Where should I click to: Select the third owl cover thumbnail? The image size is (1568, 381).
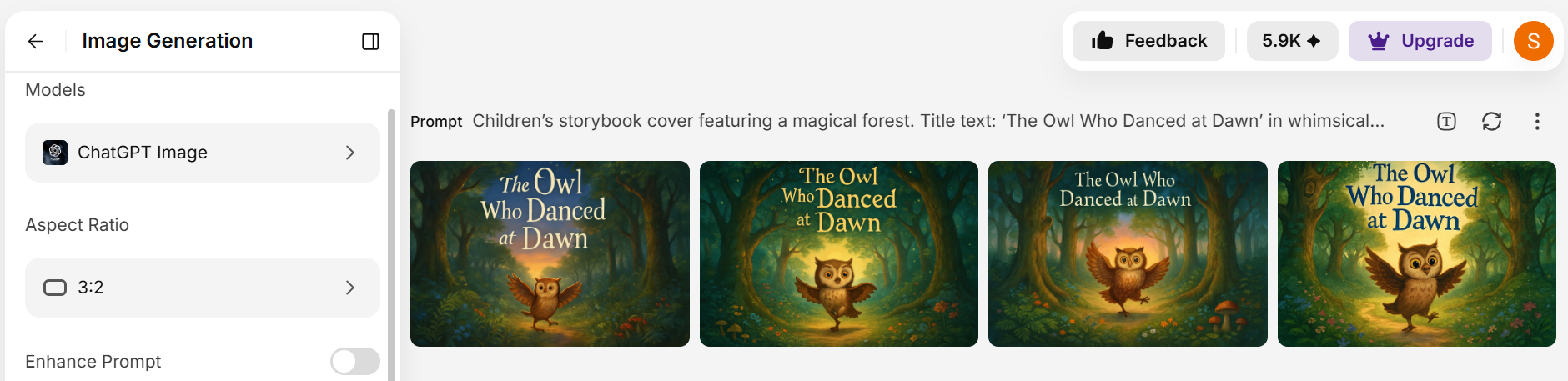(1128, 253)
